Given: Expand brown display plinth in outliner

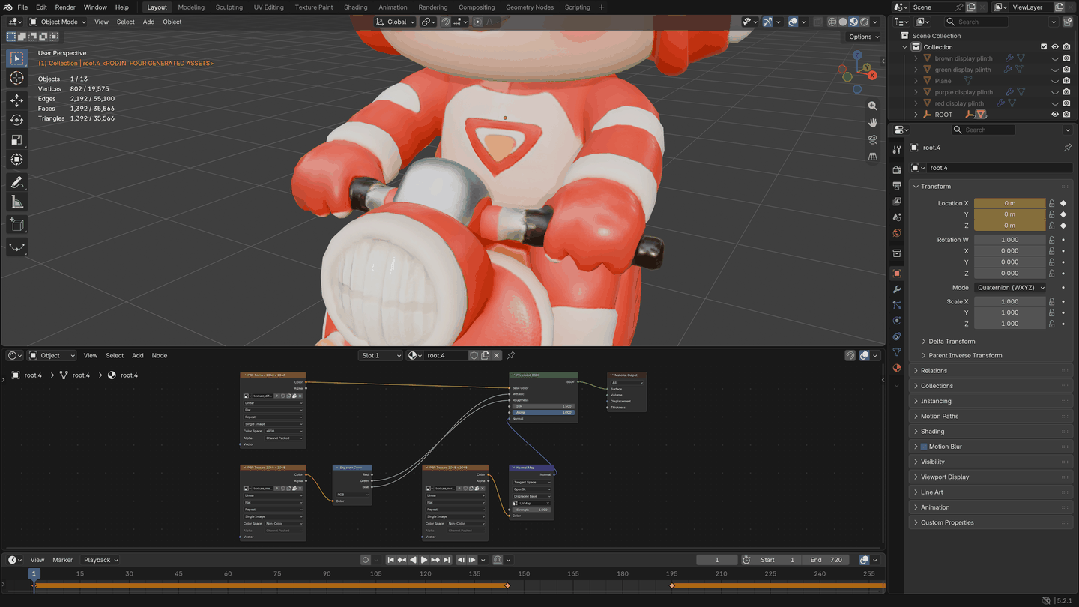Looking at the screenshot, I should point(916,58).
